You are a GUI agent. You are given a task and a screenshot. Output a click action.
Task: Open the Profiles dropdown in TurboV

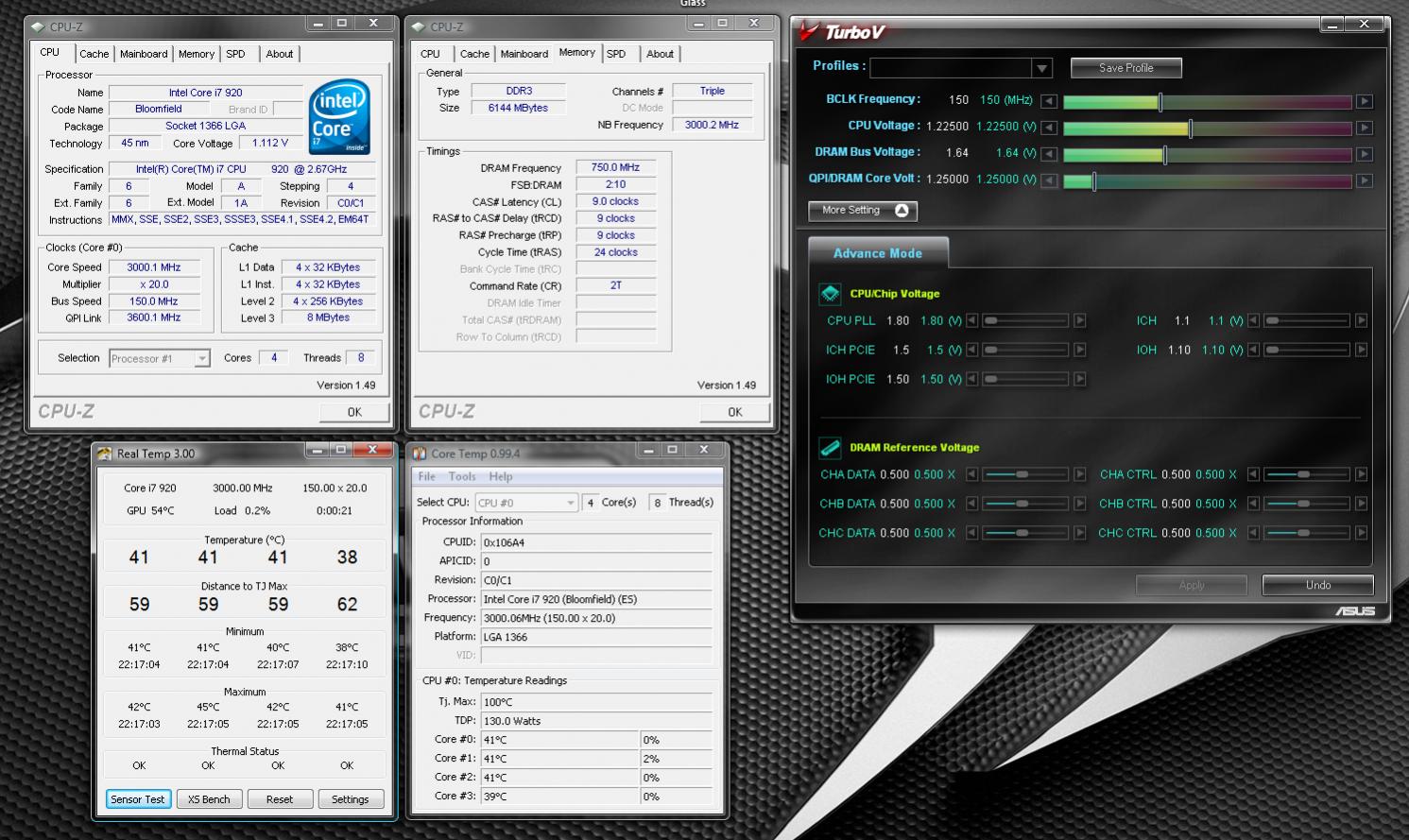(1041, 68)
